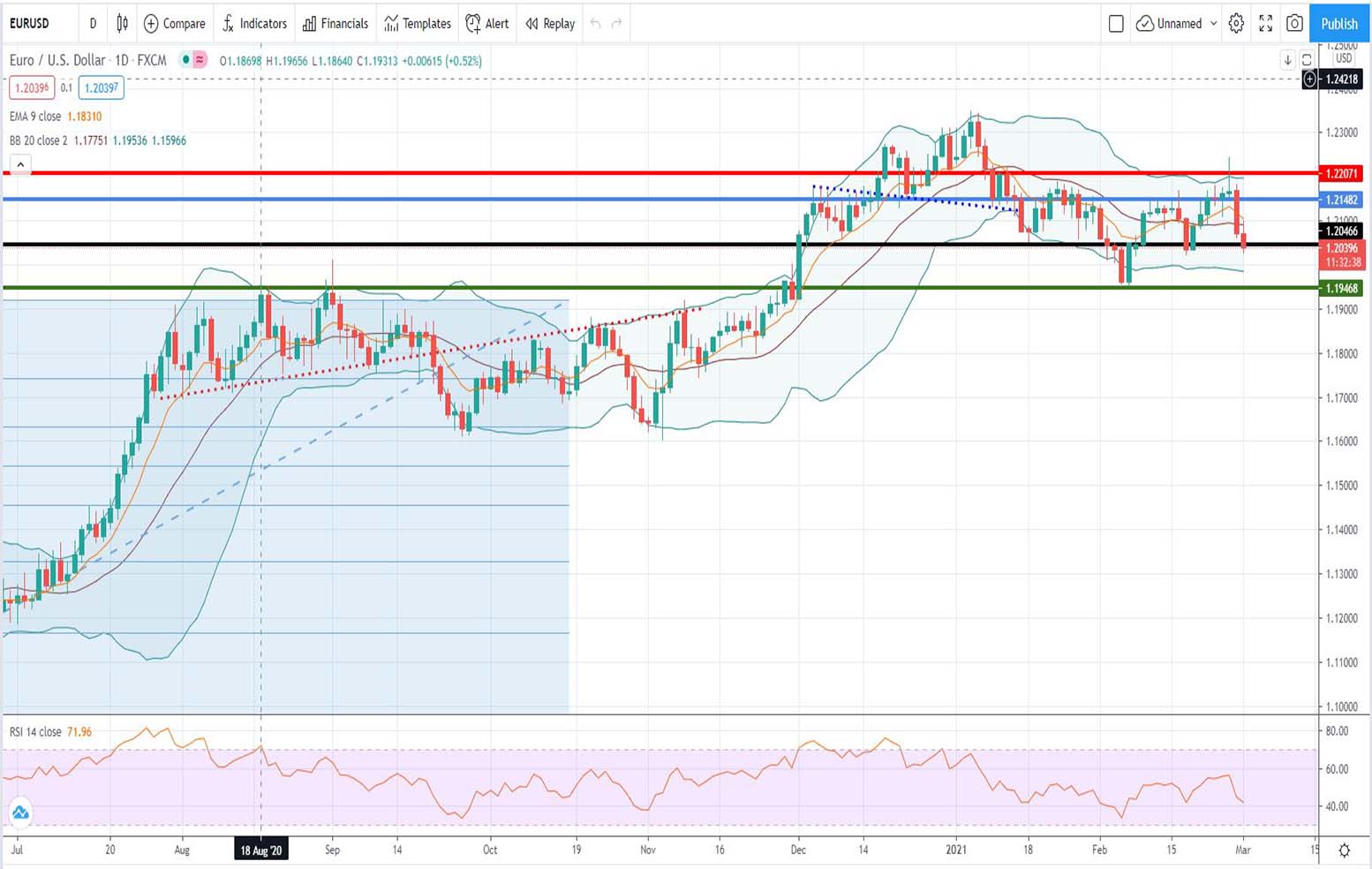This screenshot has width=1372, height=869.
Task: Toggle maximize pane button beside USD label
Action: (x=1307, y=60)
